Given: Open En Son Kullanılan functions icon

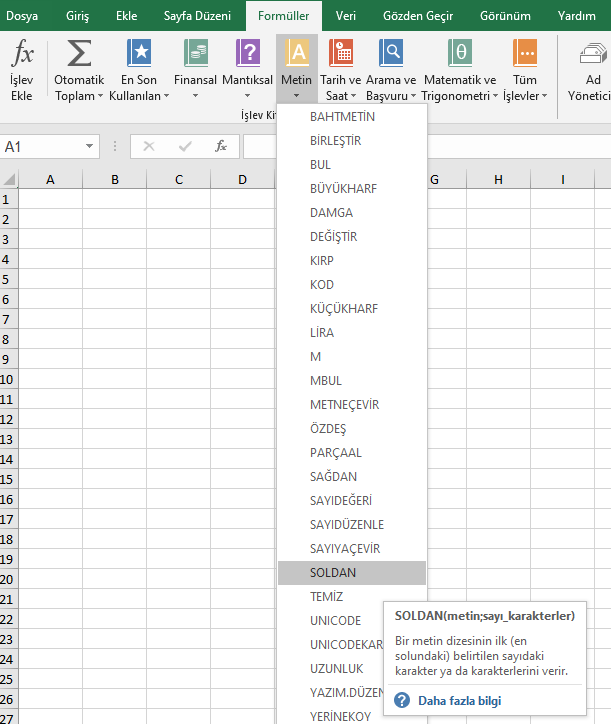Looking at the screenshot, I should point(139,55).
